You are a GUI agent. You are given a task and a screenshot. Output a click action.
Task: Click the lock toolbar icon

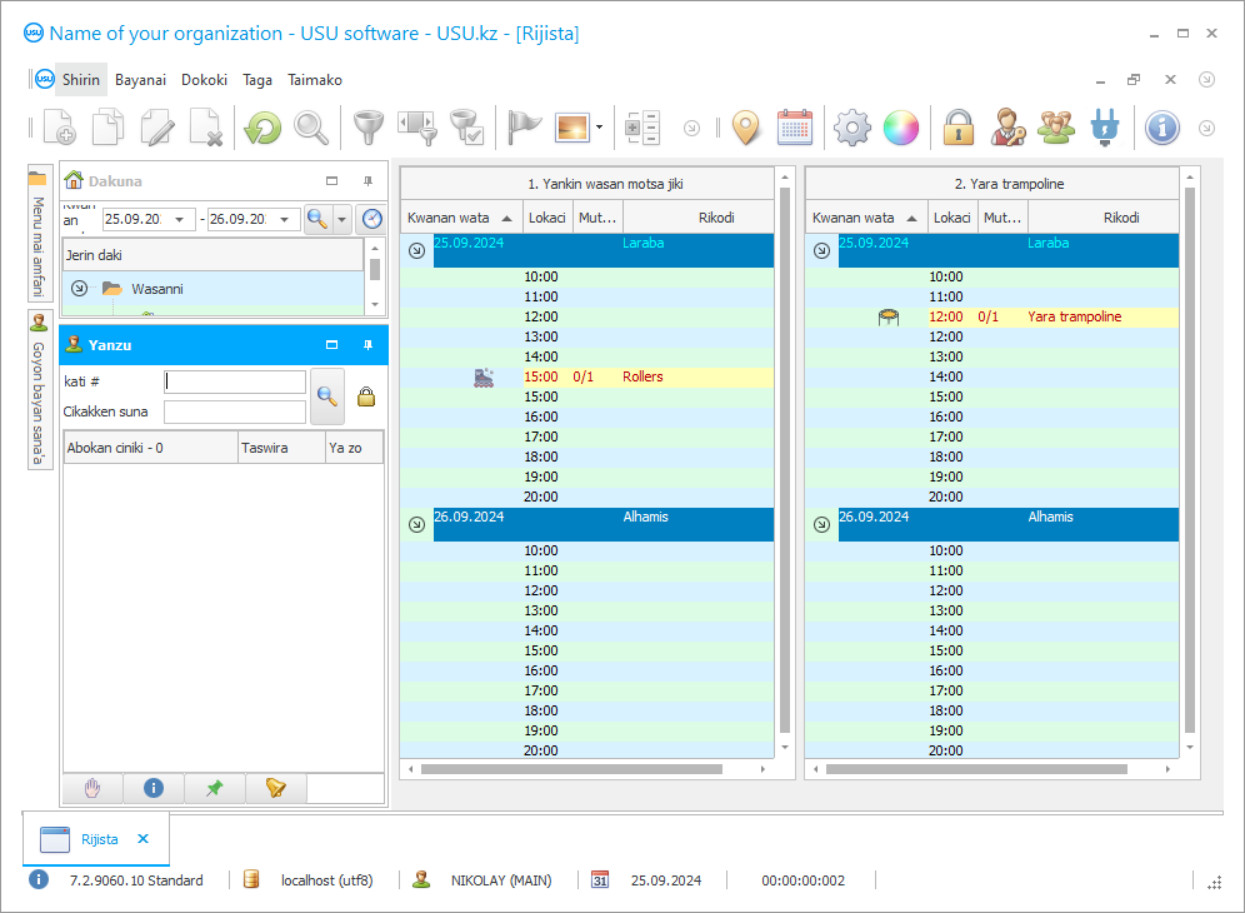click(x=958, y=127)
